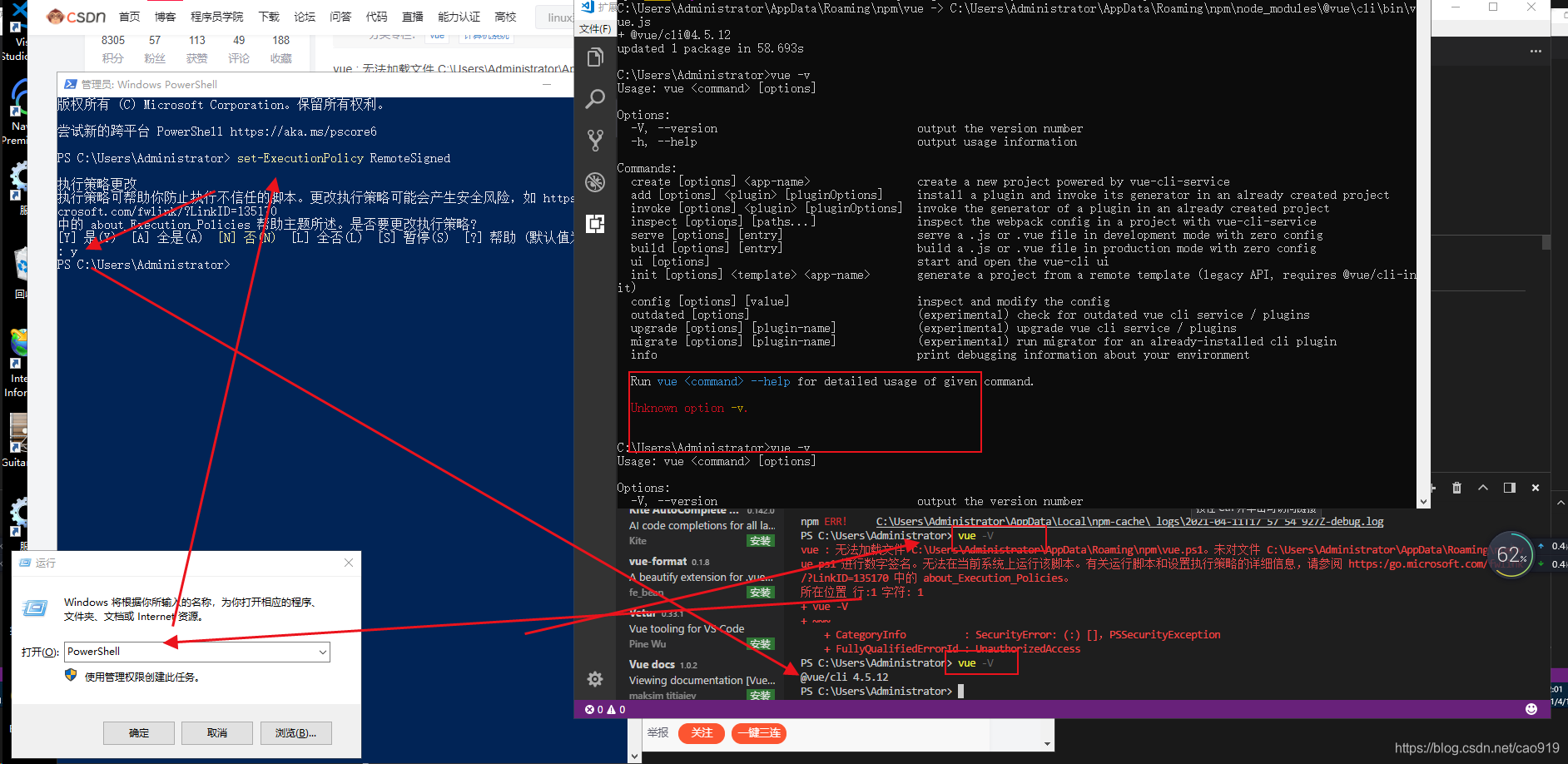The width and height of the screenshot is (1568, 764).
Task: Click the 62% performance monitor widget
Action: pos(1511,554)
